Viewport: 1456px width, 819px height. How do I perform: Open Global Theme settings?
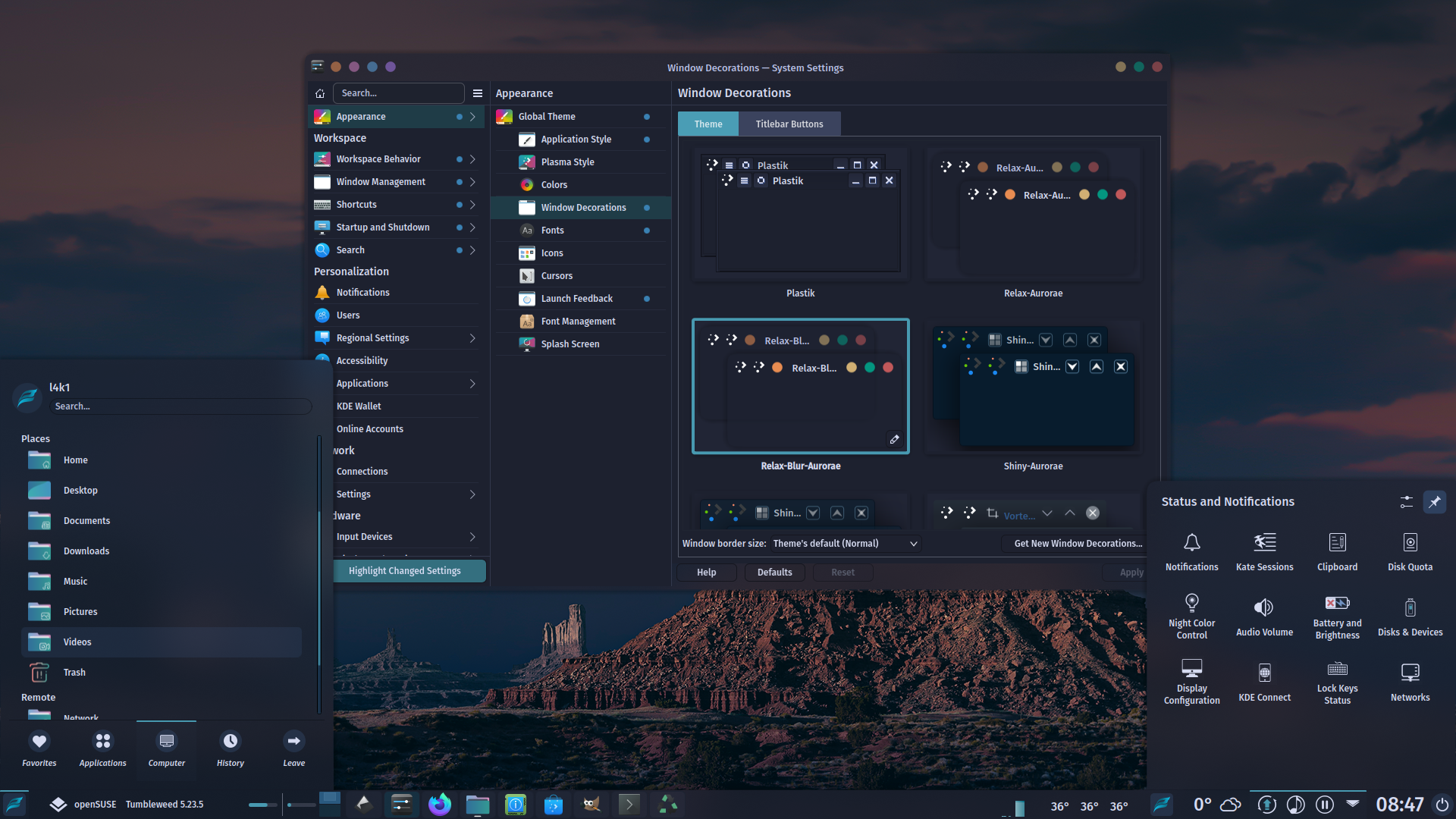(580, 117)
